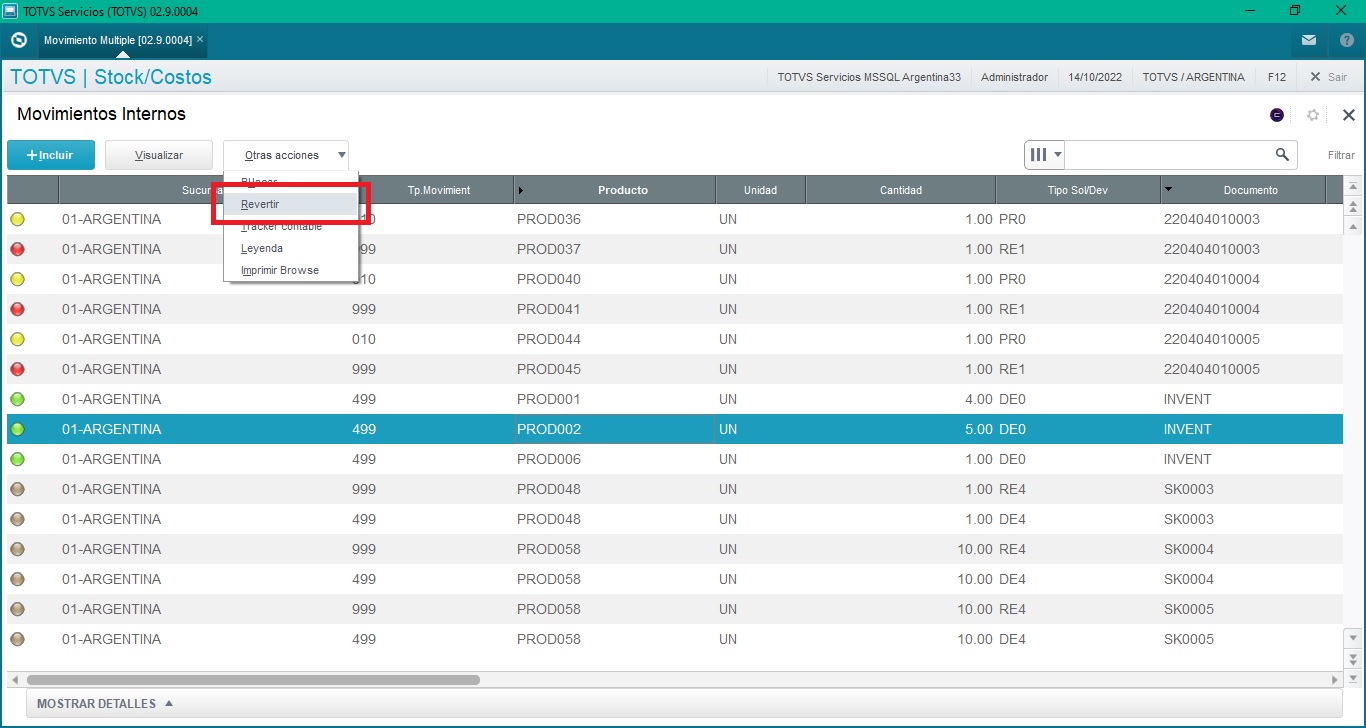1366x728 pixels.
Task: Click the Tp.Moviment column header
Action: 439,190
